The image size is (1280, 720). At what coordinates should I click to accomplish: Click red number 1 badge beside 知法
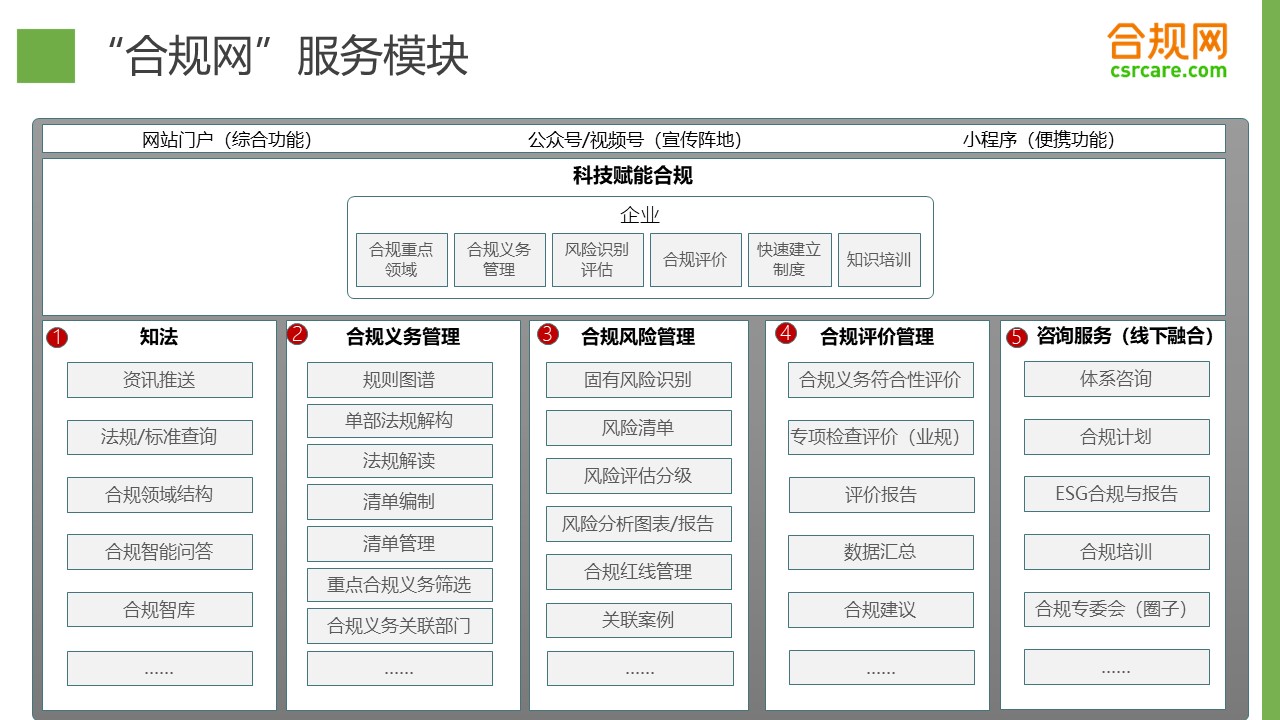click(57, 338)
